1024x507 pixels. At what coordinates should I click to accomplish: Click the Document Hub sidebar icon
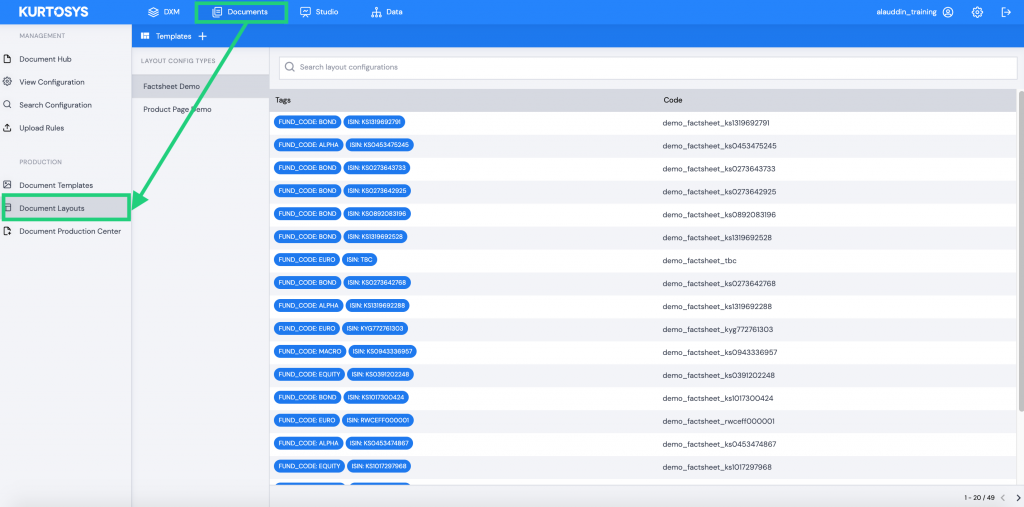8,59
